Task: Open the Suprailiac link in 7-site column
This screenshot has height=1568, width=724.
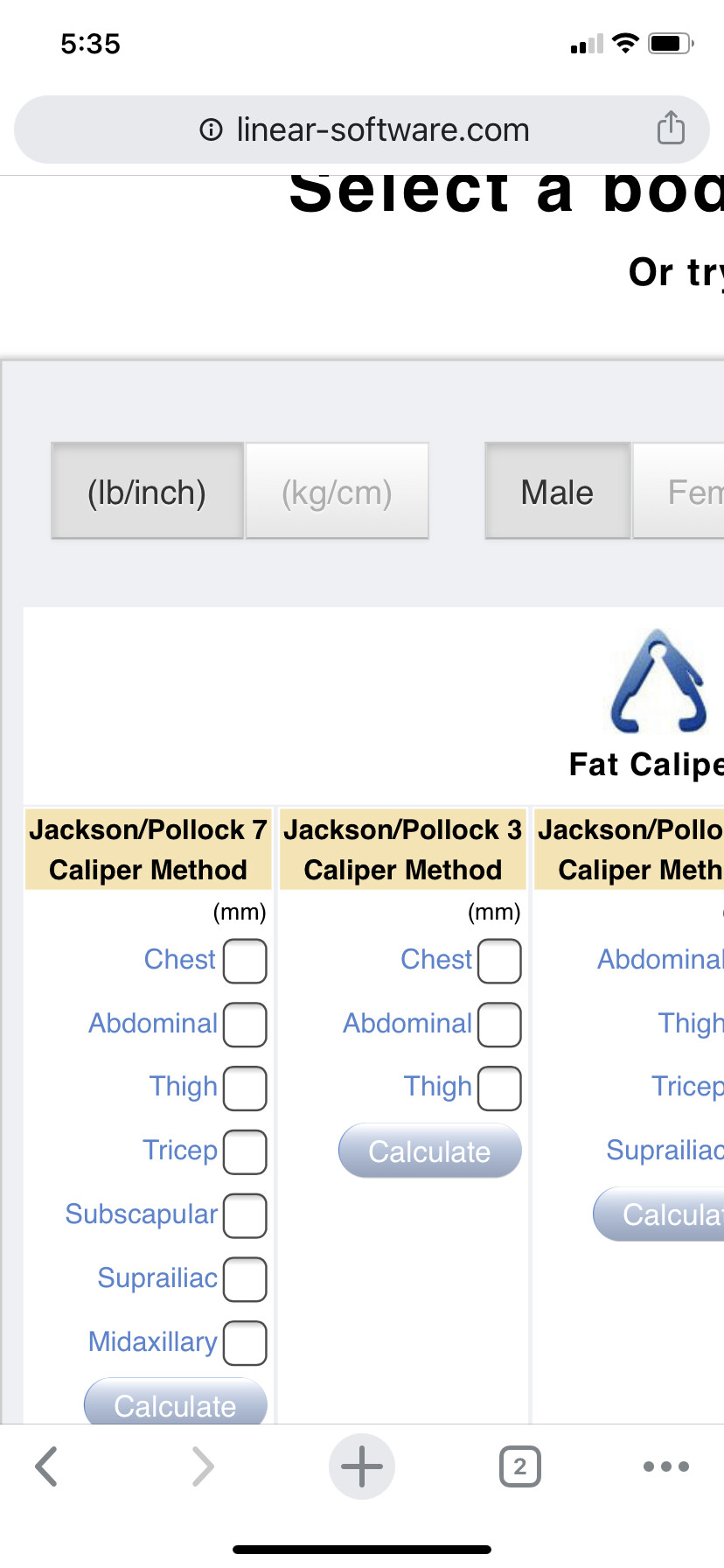Action: tap(157, 1278)
